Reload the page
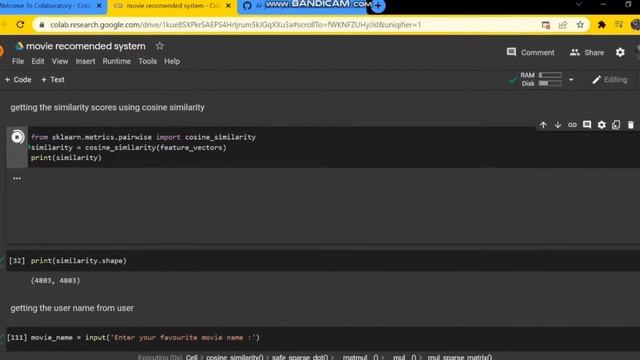Screen dimensions: 640x360 (x=20, y=24)
